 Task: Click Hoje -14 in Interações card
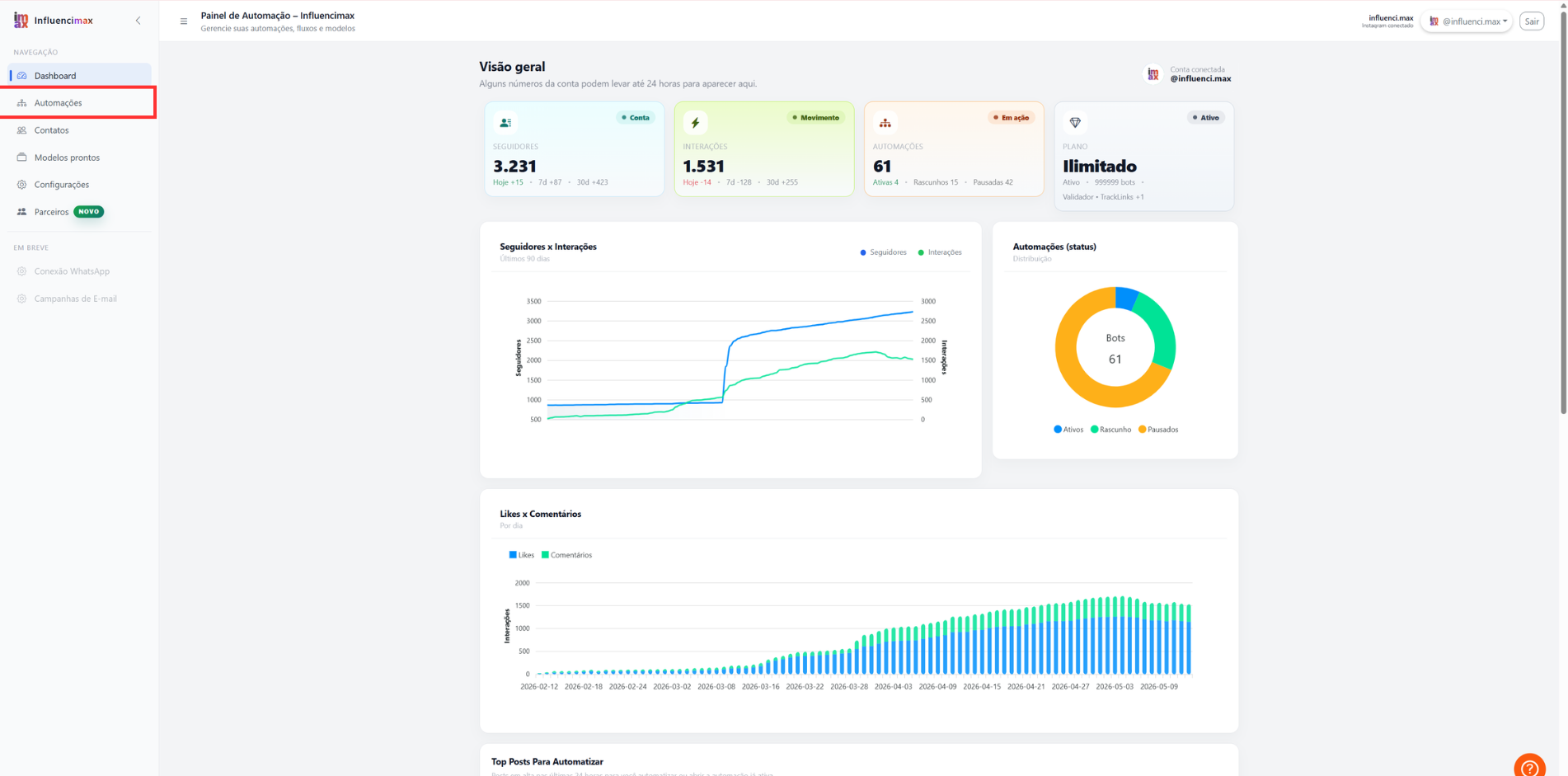click(697, 182)
